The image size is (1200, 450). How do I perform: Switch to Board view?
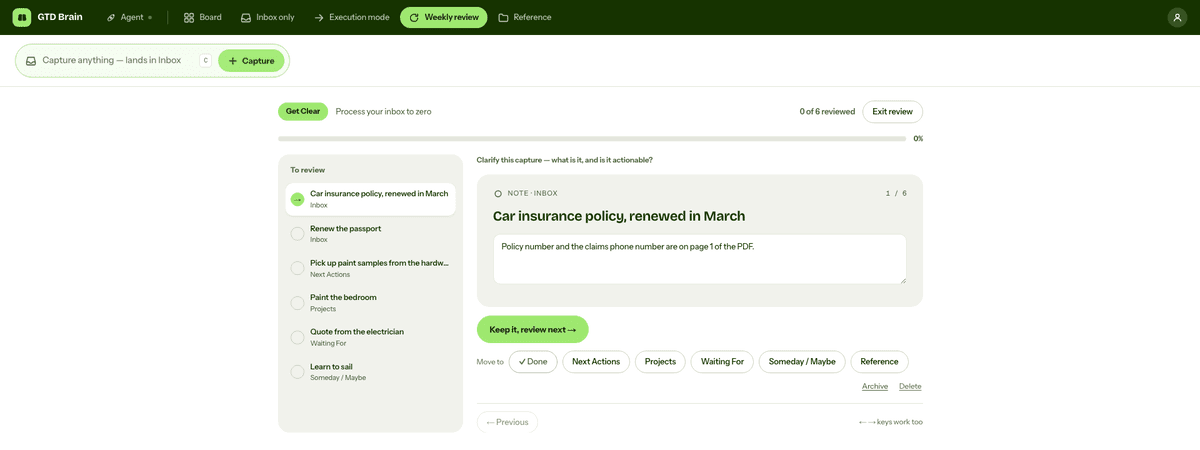(x=203, y=17)
